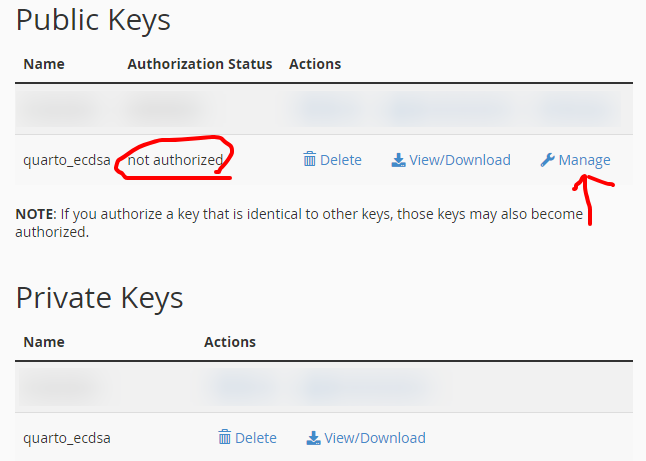Click the Delete text link in Private Keys
This screenshot has height=461, width=646.
256,438
